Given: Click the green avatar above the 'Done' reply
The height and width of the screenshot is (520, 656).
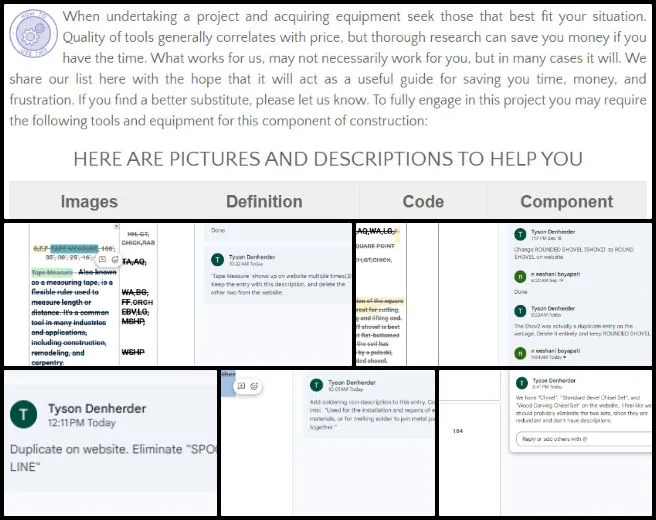Looking at the screenshot, I should click(520, 277).
